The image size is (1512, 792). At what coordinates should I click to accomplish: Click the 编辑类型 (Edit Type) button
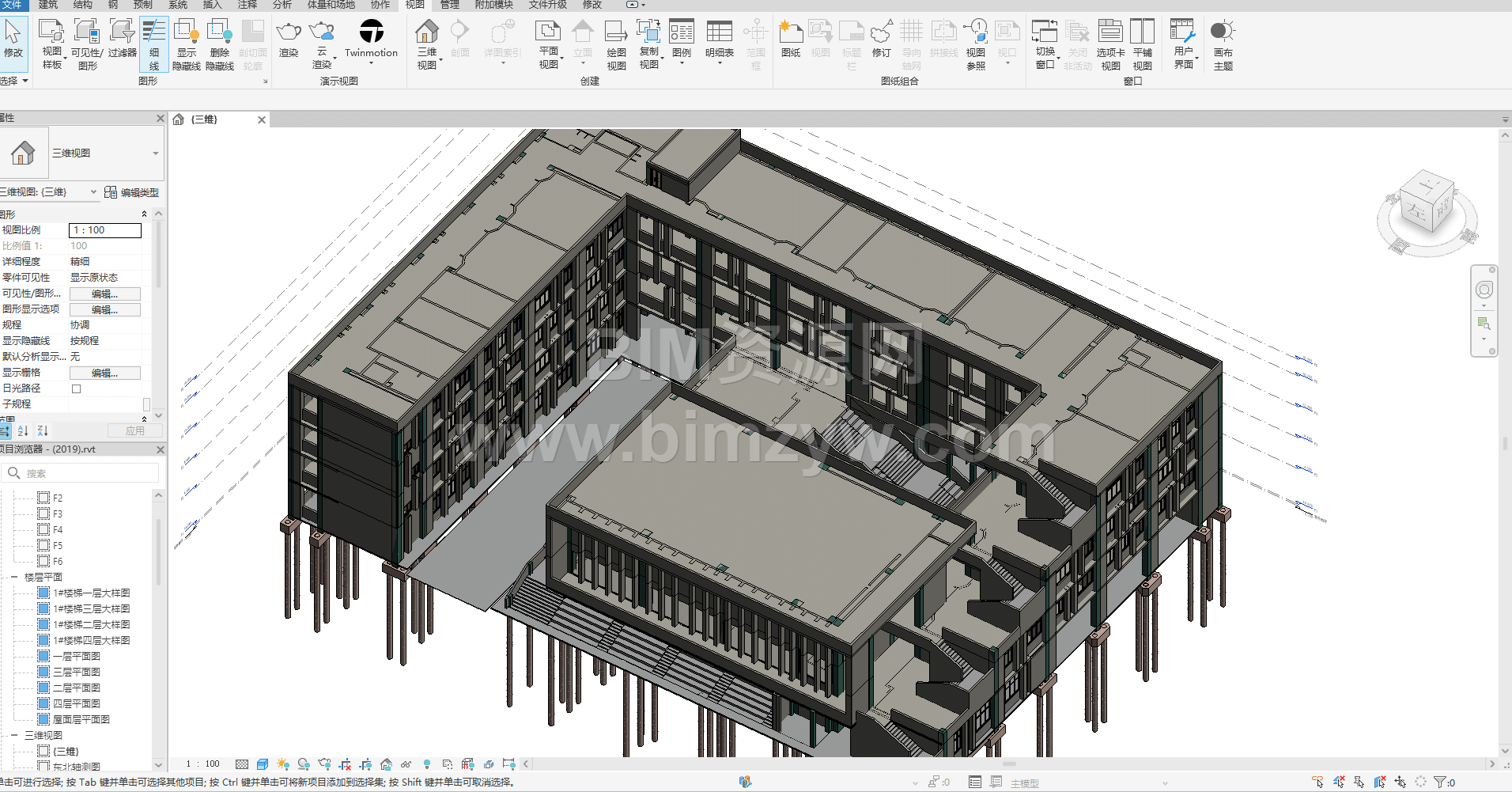[x=132, y=192]
